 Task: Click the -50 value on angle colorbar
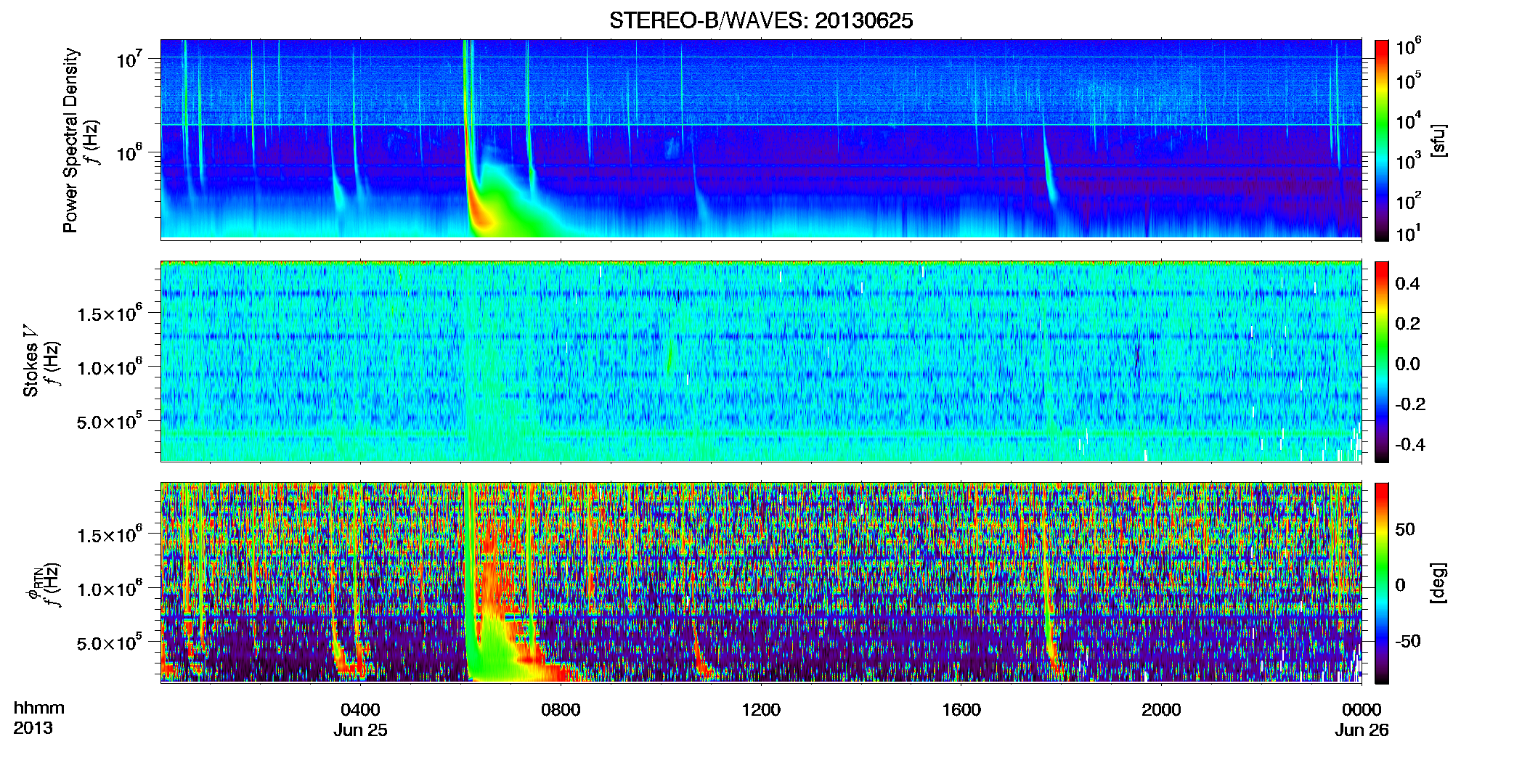click(x=1407, y=641)
